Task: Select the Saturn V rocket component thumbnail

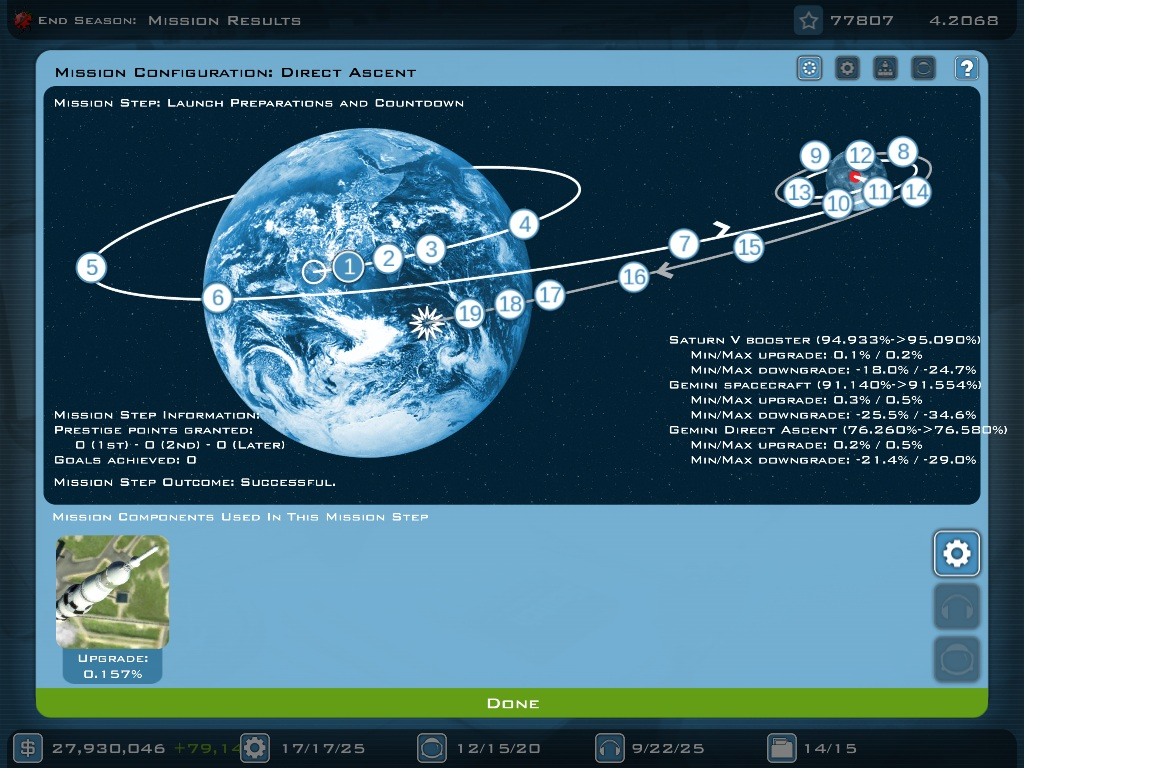Action: [112, 592]
